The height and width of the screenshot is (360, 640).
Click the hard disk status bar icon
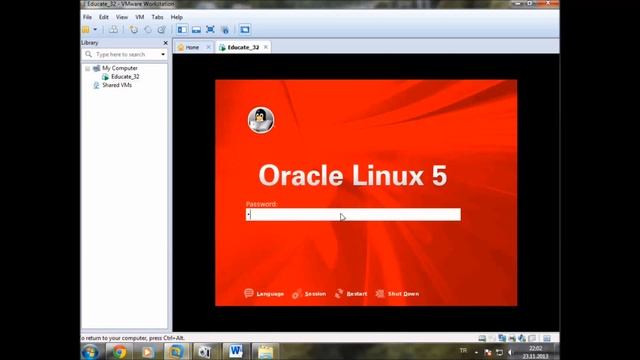coord(482,338)
